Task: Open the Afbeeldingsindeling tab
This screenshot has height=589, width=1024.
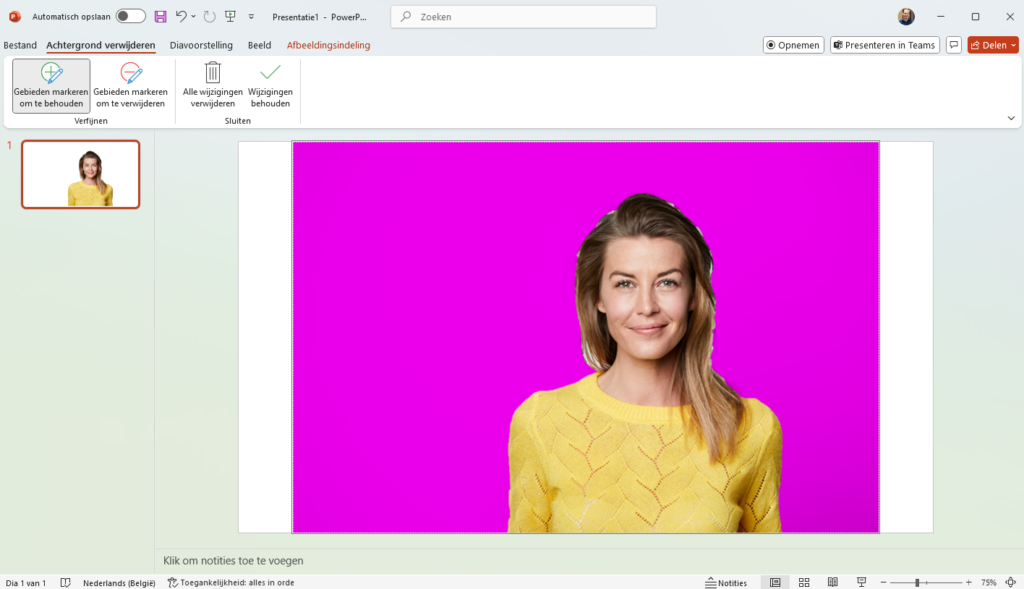Action: [x=328, y=45]
